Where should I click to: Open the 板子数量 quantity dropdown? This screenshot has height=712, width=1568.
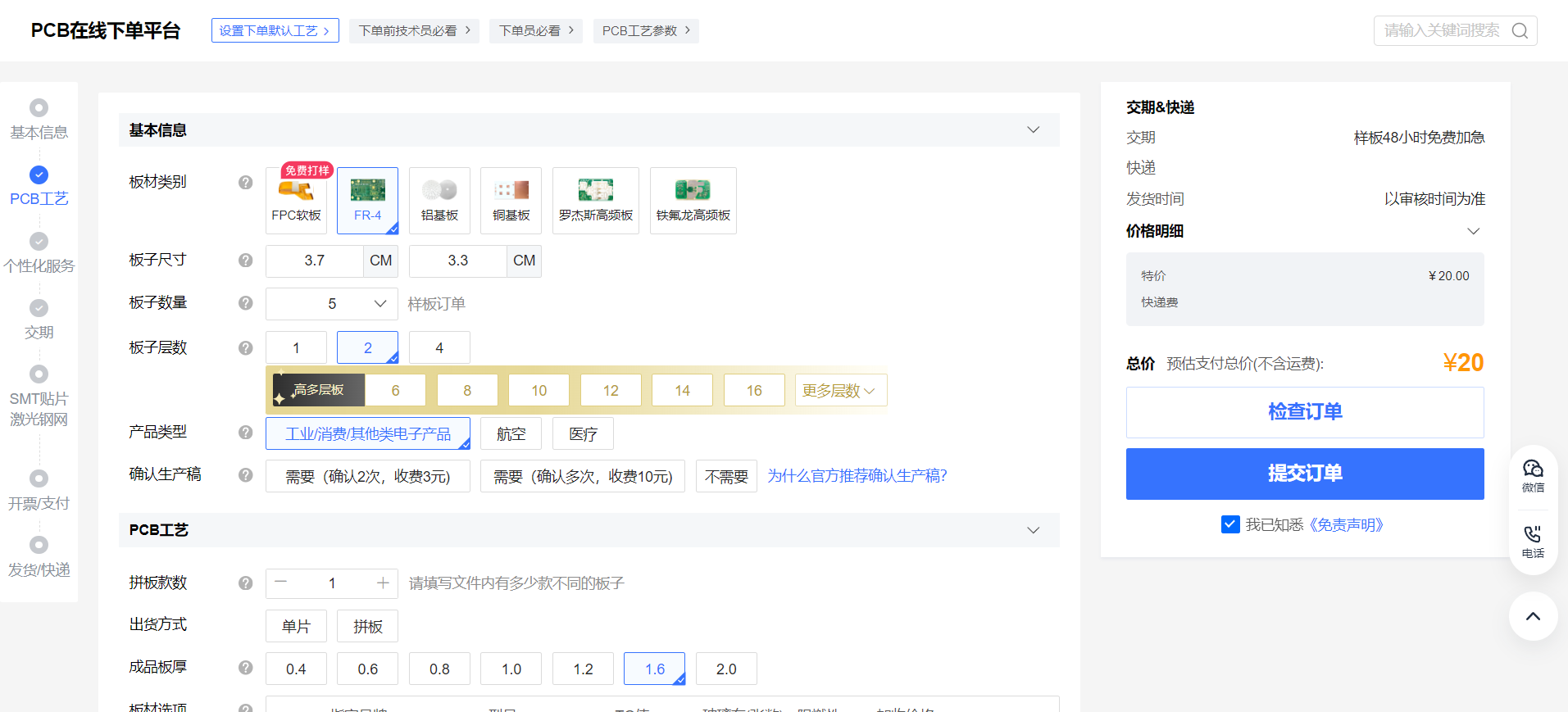coord(332,303)
